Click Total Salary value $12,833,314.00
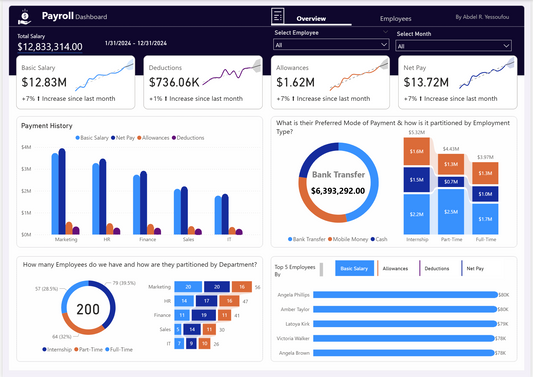533x377 pixels. click(50, 47)
